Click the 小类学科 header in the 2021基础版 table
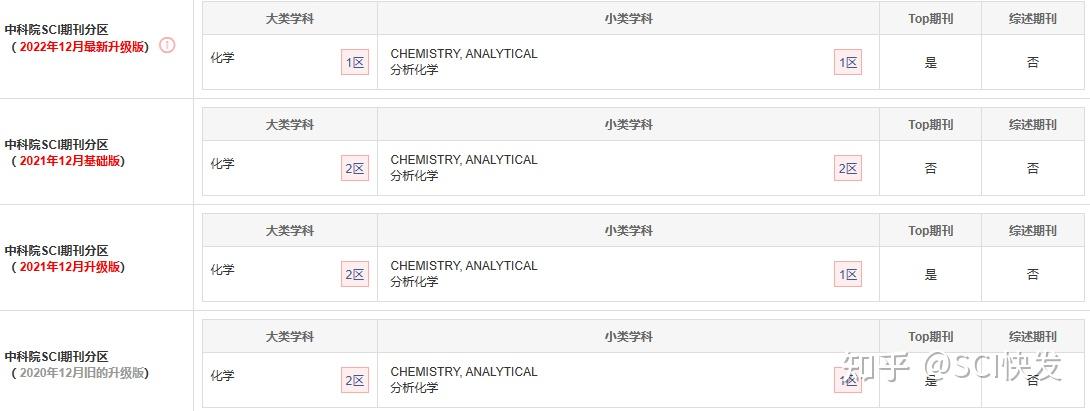Screen dimensions: 1090x411 [x=628, y=125]
